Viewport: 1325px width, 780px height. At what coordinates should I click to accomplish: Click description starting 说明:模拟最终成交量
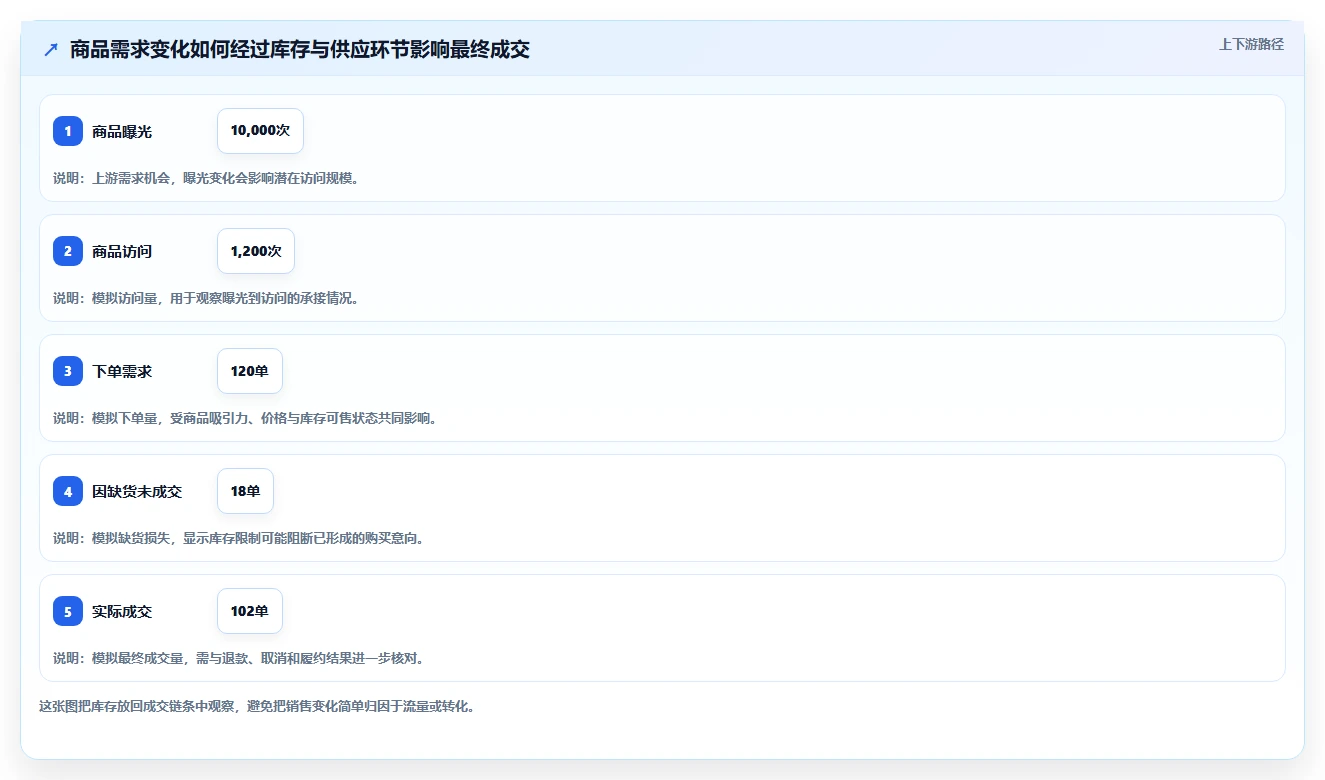tap(238, 658)
